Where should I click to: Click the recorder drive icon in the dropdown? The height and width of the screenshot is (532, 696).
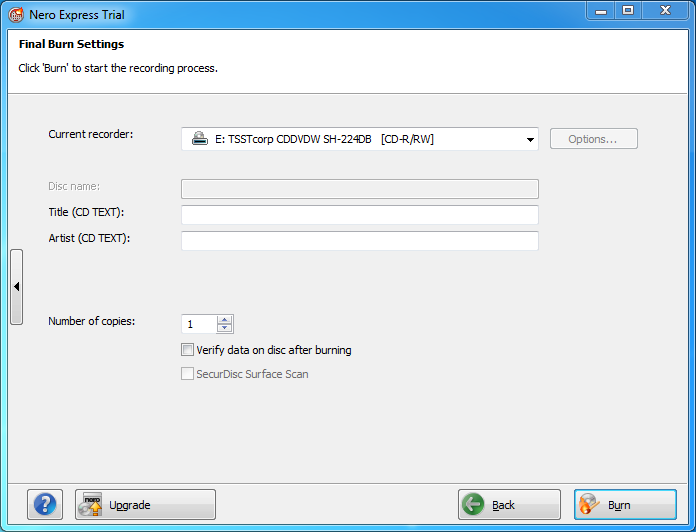click(200, 139)
